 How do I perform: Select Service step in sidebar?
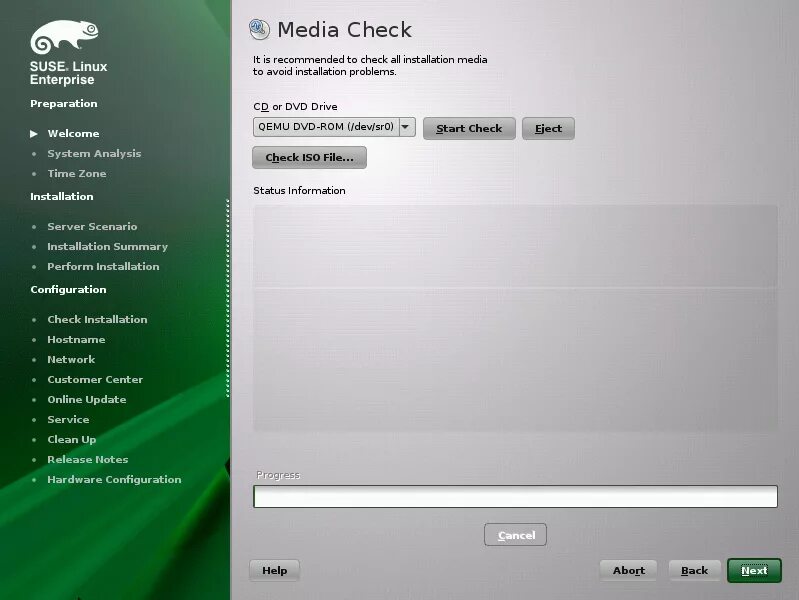[68, 420]
